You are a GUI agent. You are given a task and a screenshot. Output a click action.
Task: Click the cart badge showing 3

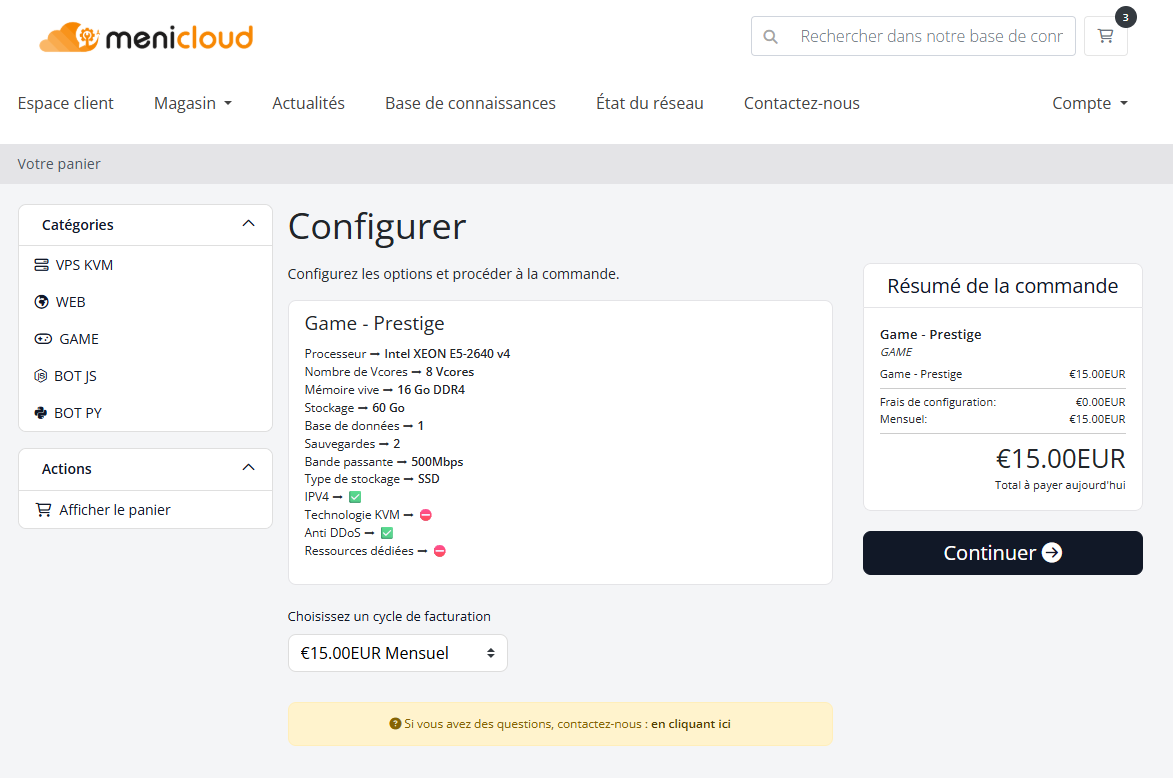click(1125, 17)
